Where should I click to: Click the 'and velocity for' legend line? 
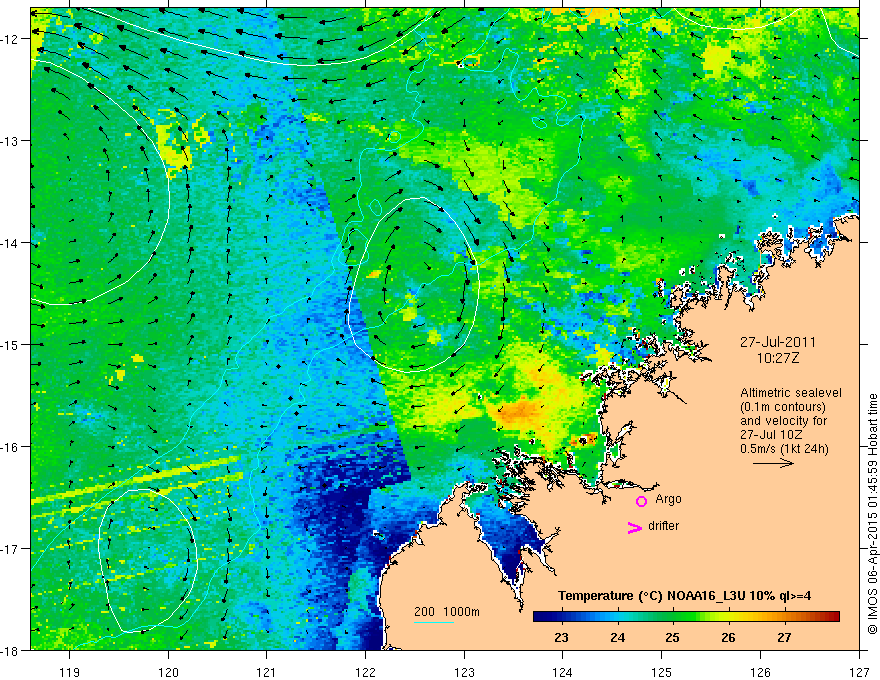click(x=783, y=421)
